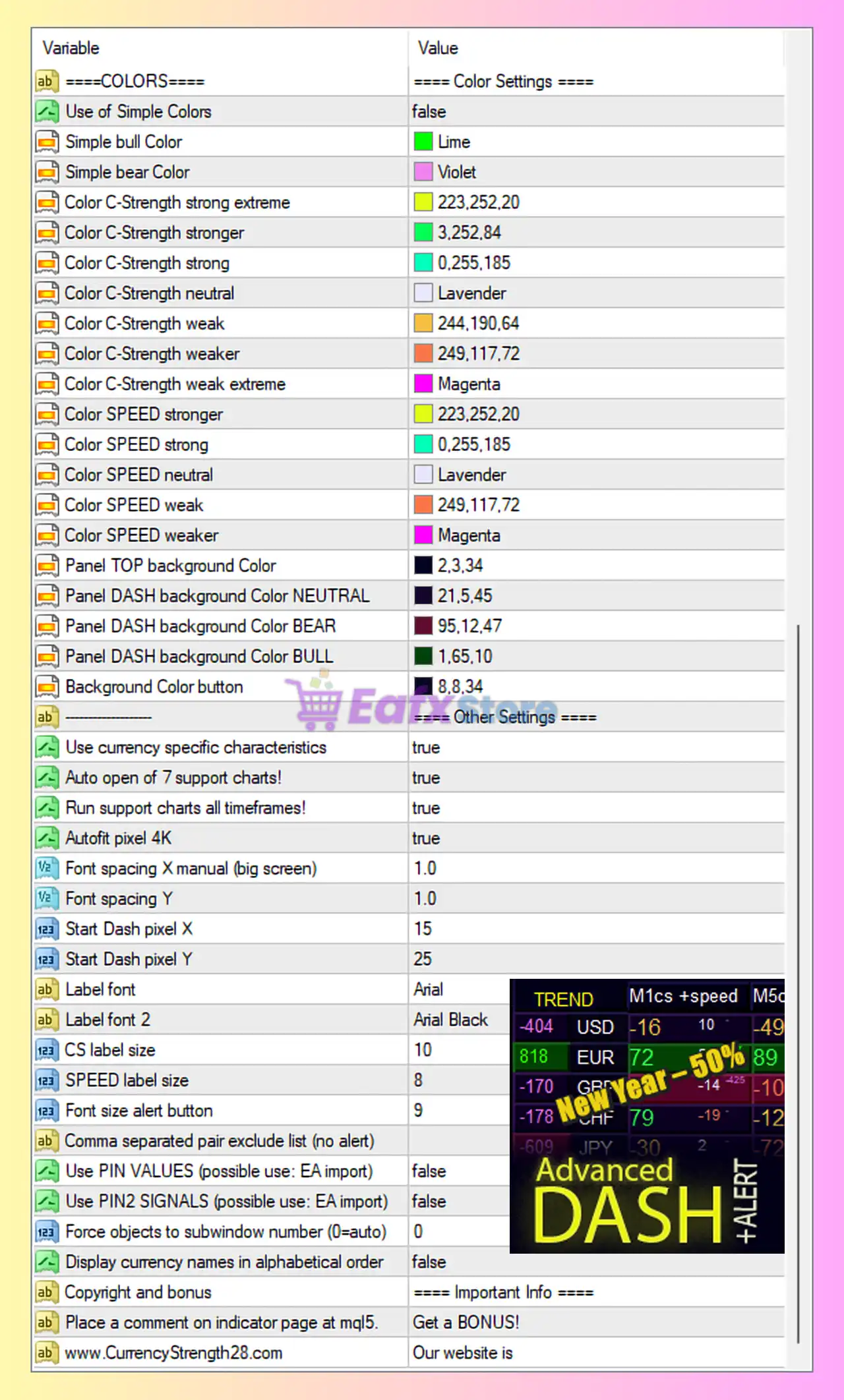The height and width of the screenshot is (1400, 844).
Task: Click the boolean icon next to Use of Simple Colors
Action: (47, 111)
